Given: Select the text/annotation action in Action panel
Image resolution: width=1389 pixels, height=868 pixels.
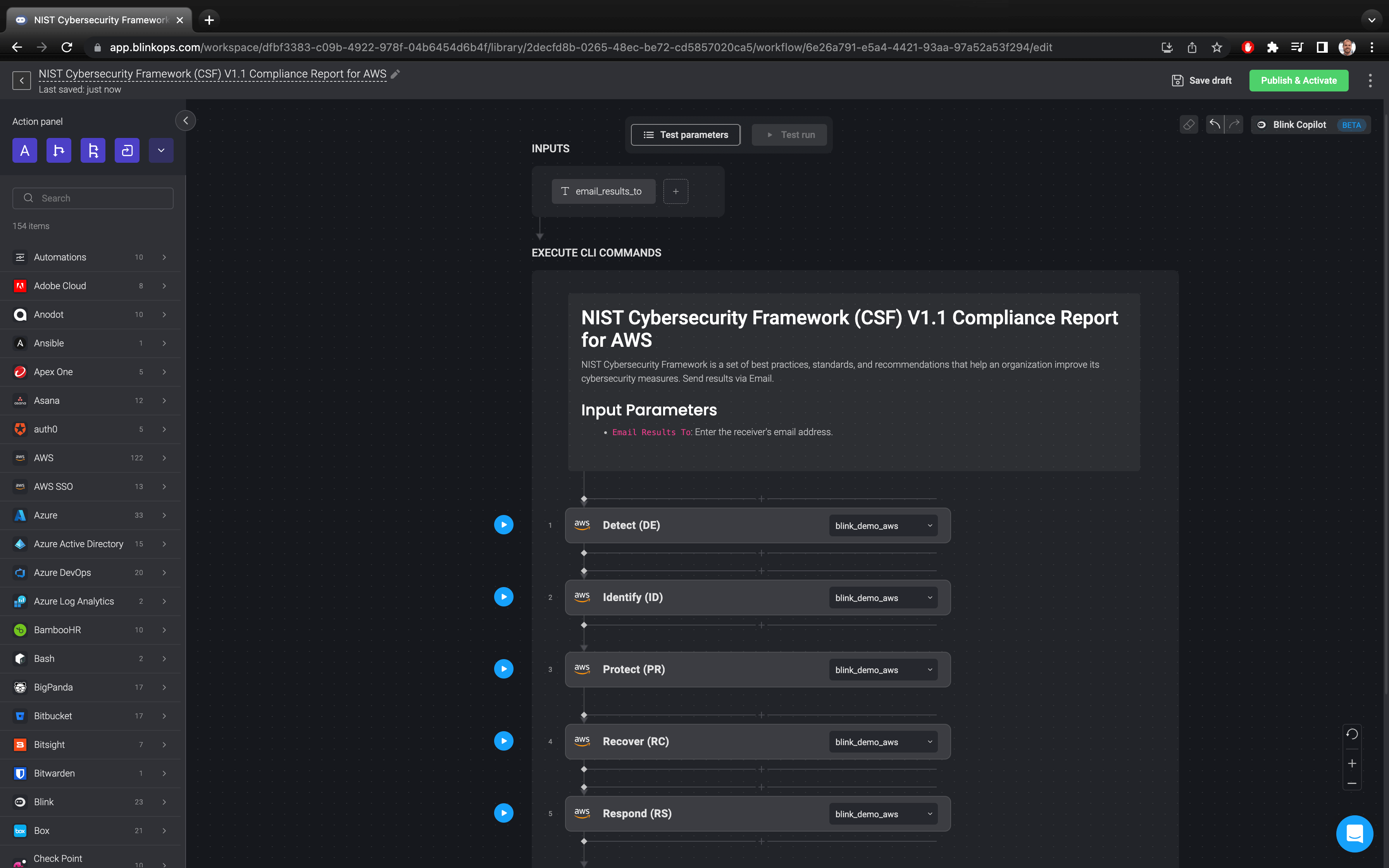Looking at the screenshot, I should click(x=25, y=150).
